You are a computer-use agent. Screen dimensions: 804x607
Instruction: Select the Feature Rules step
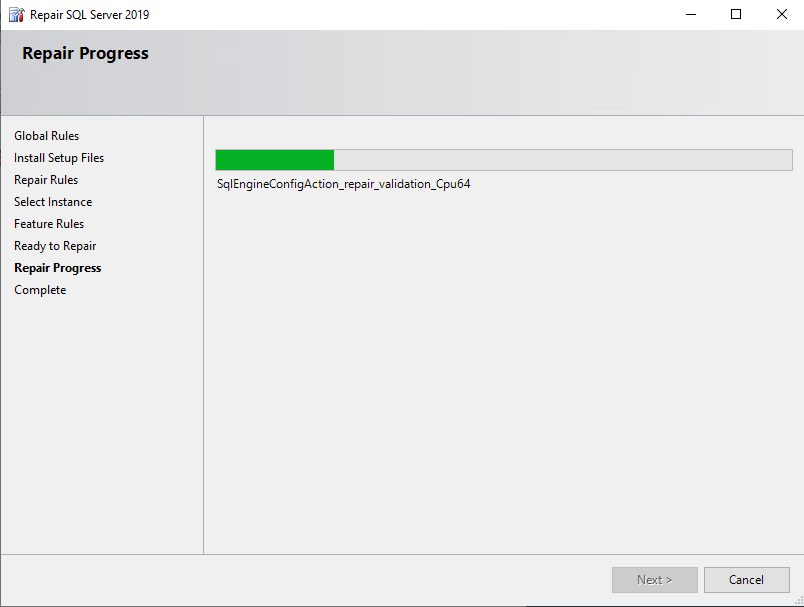49,224
